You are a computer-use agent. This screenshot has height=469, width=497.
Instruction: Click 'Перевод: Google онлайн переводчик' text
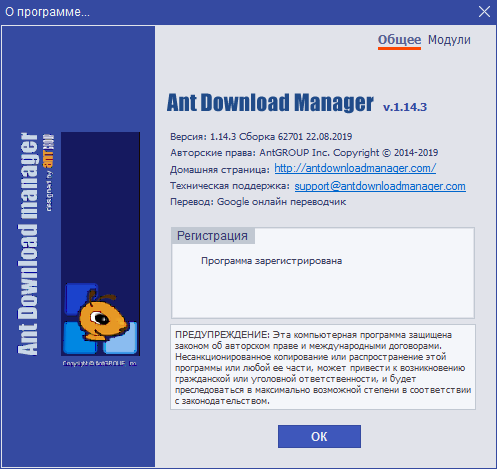(x=258, y=202)
